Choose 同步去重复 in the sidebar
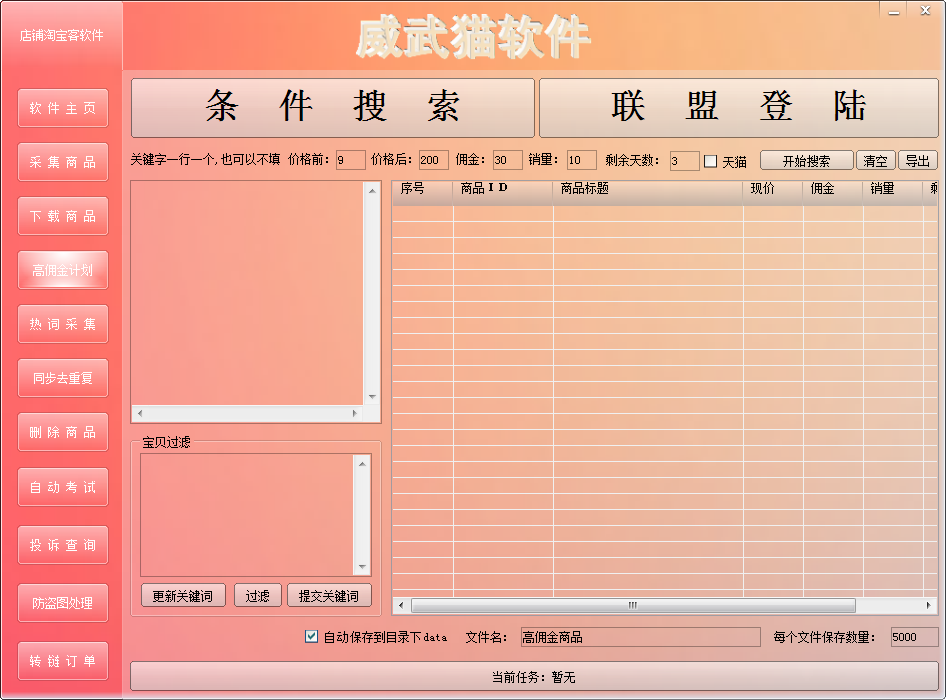Image resolution: width=946 pixels, height=700 pixels. (63, 378)
